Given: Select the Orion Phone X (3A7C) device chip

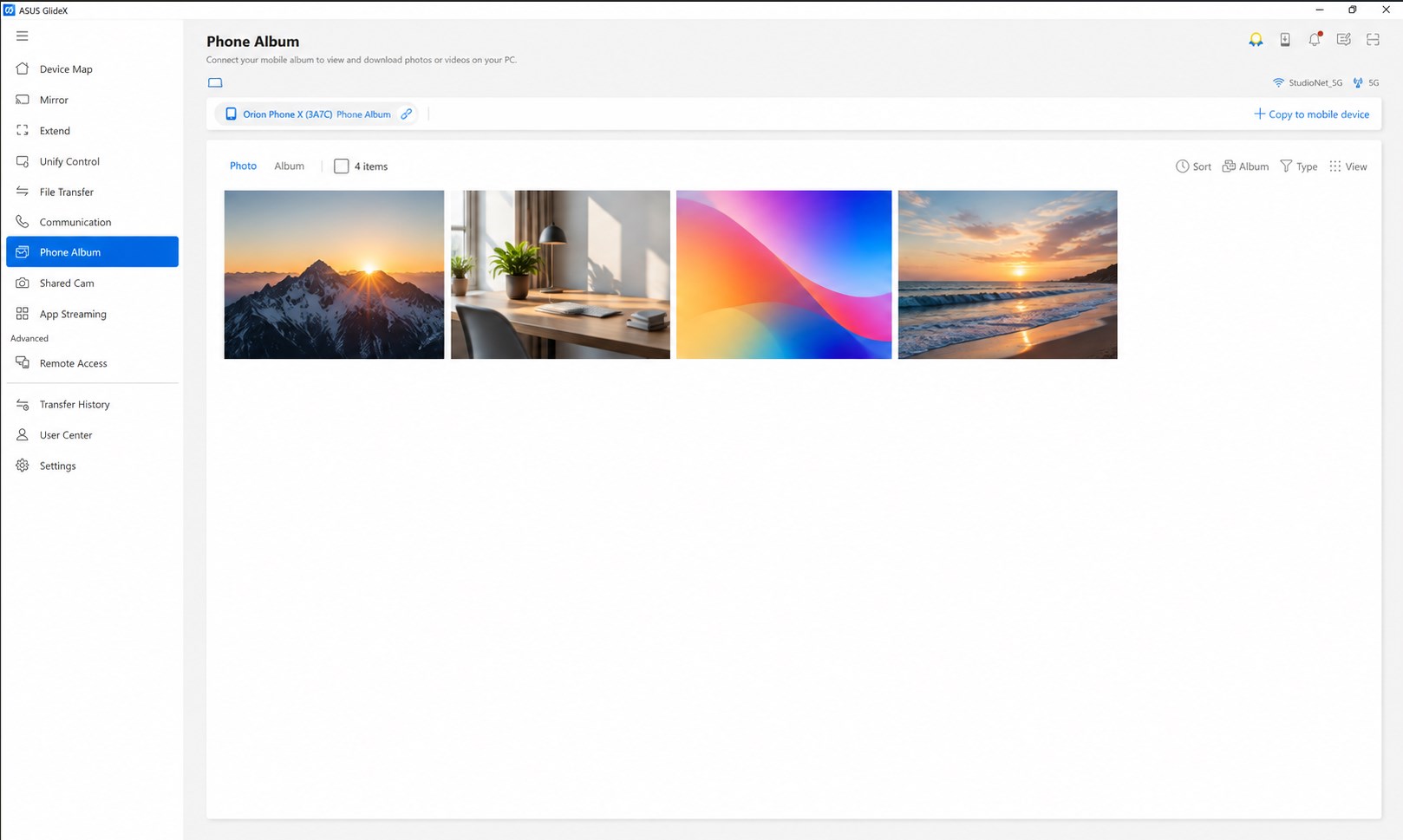Looking at the screenshot, I should 316,114.
